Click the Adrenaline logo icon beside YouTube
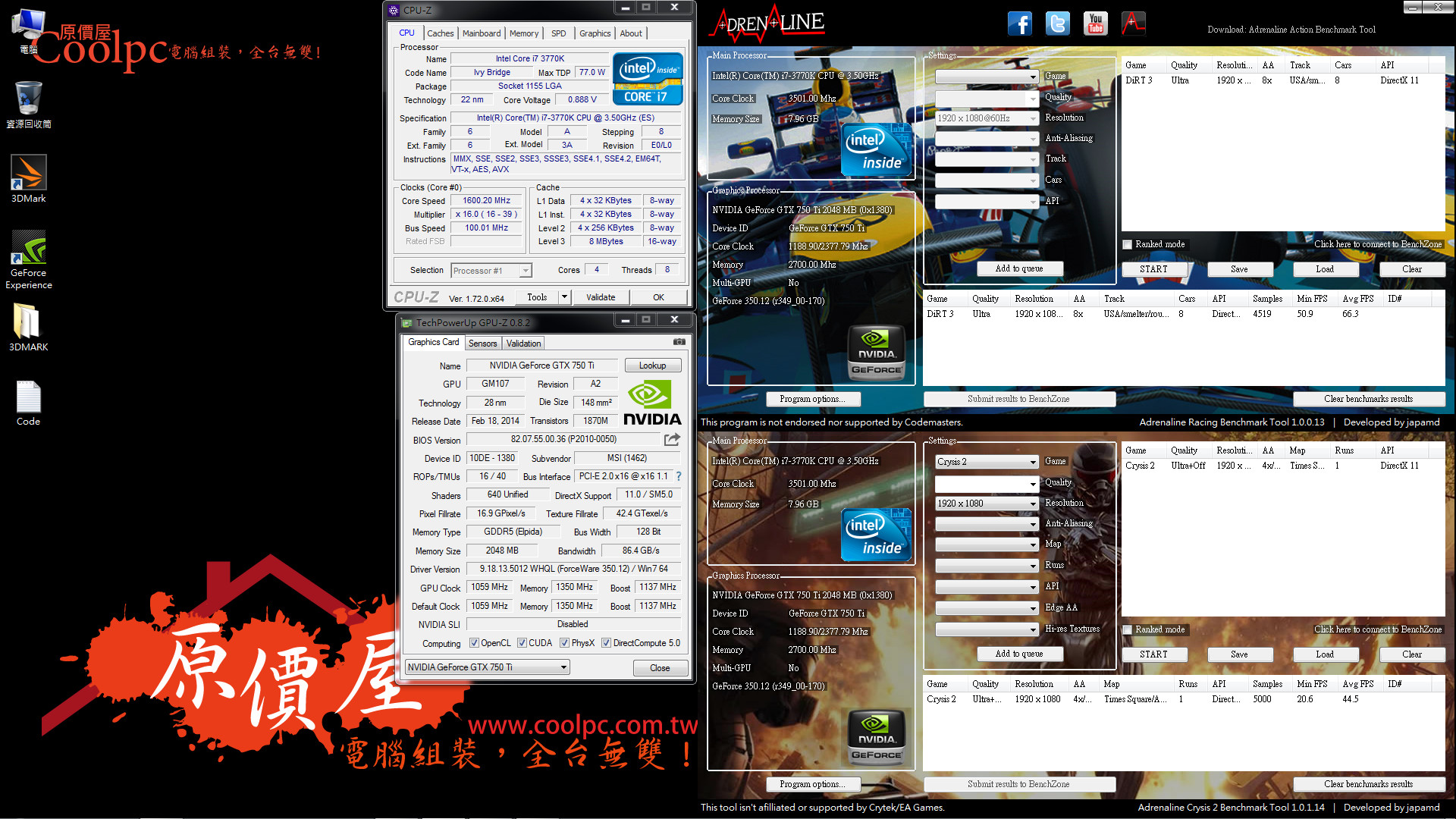 pos(1133,24)
